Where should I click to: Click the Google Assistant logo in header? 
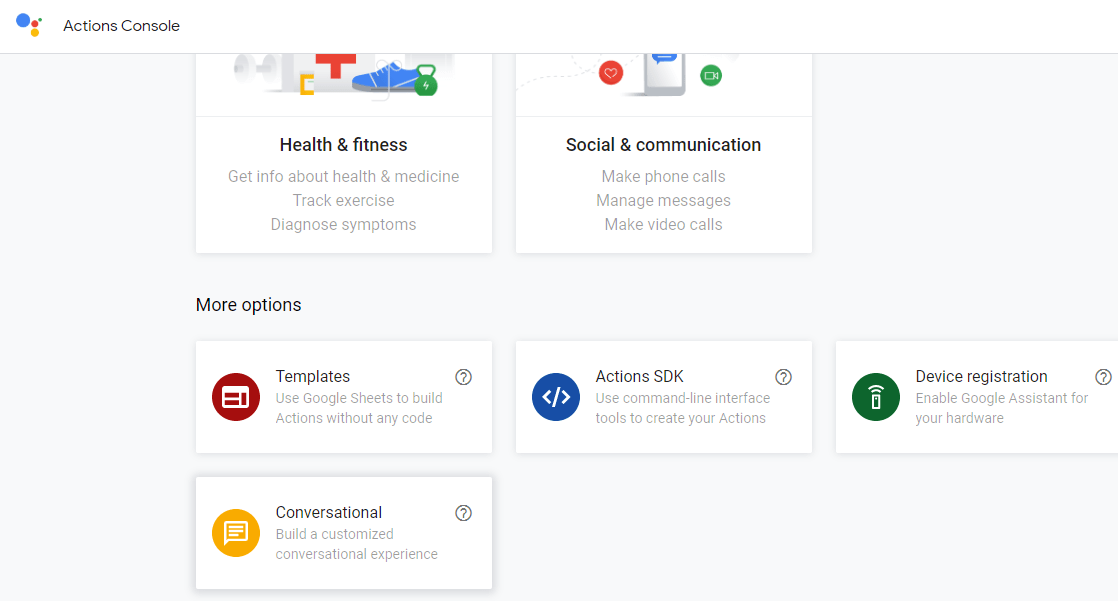[x=30, y=25]
